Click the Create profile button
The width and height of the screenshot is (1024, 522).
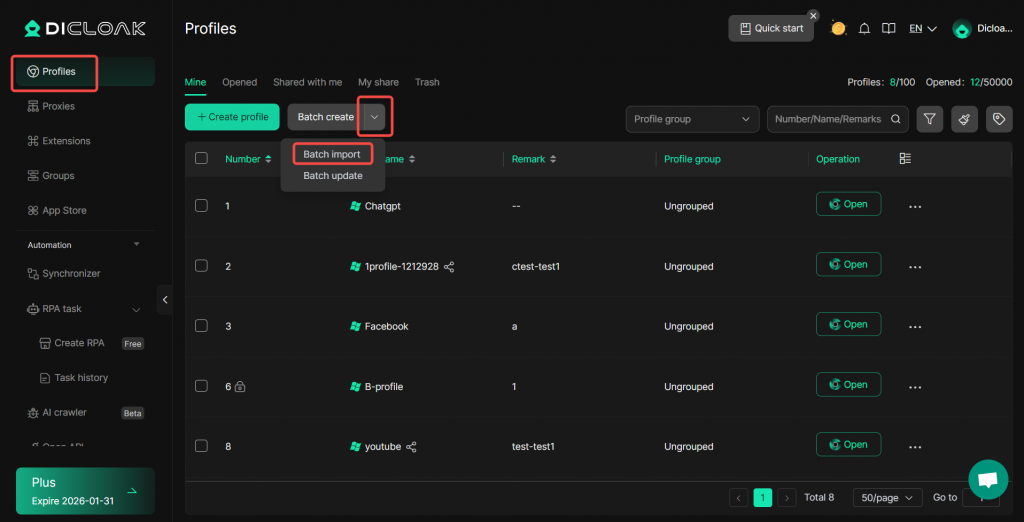[x=232, y=117]
